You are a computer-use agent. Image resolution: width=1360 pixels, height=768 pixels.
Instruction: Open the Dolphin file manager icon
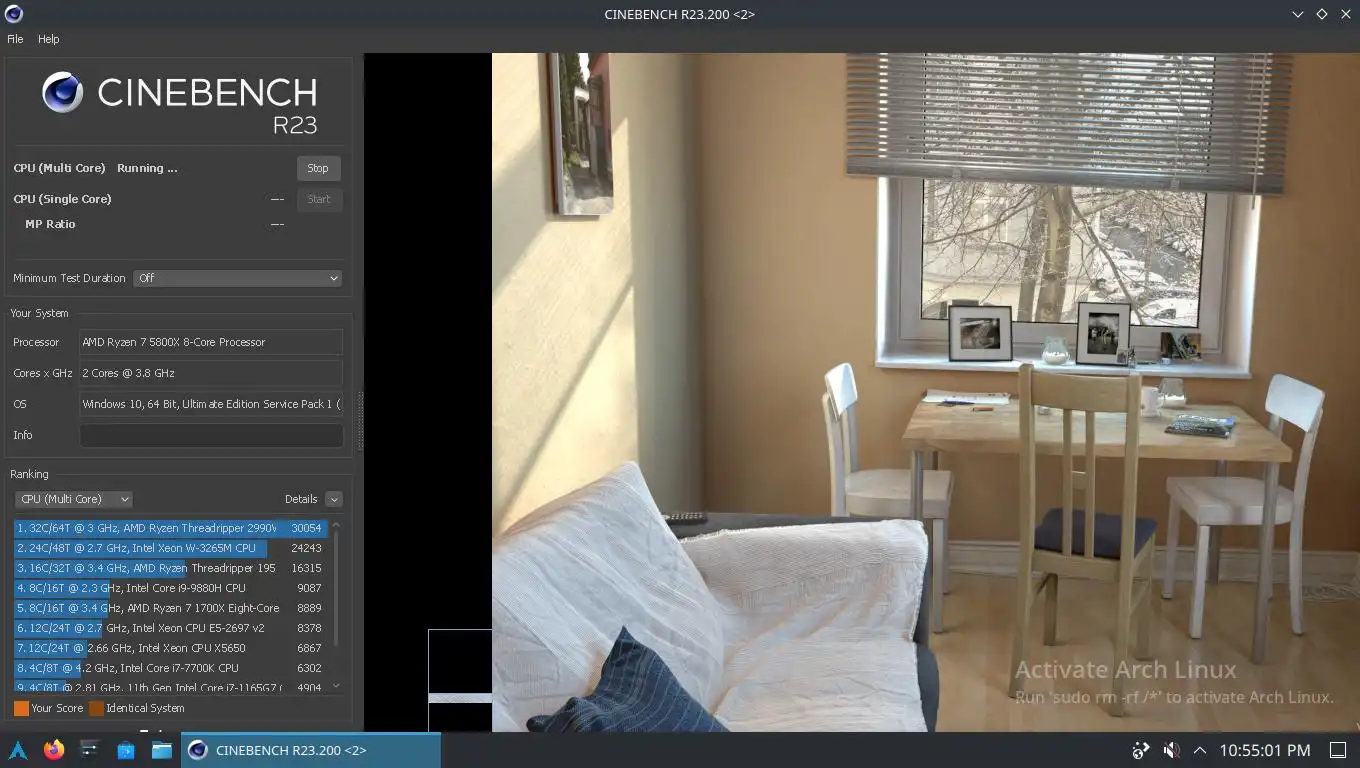[x=162, y=750]
